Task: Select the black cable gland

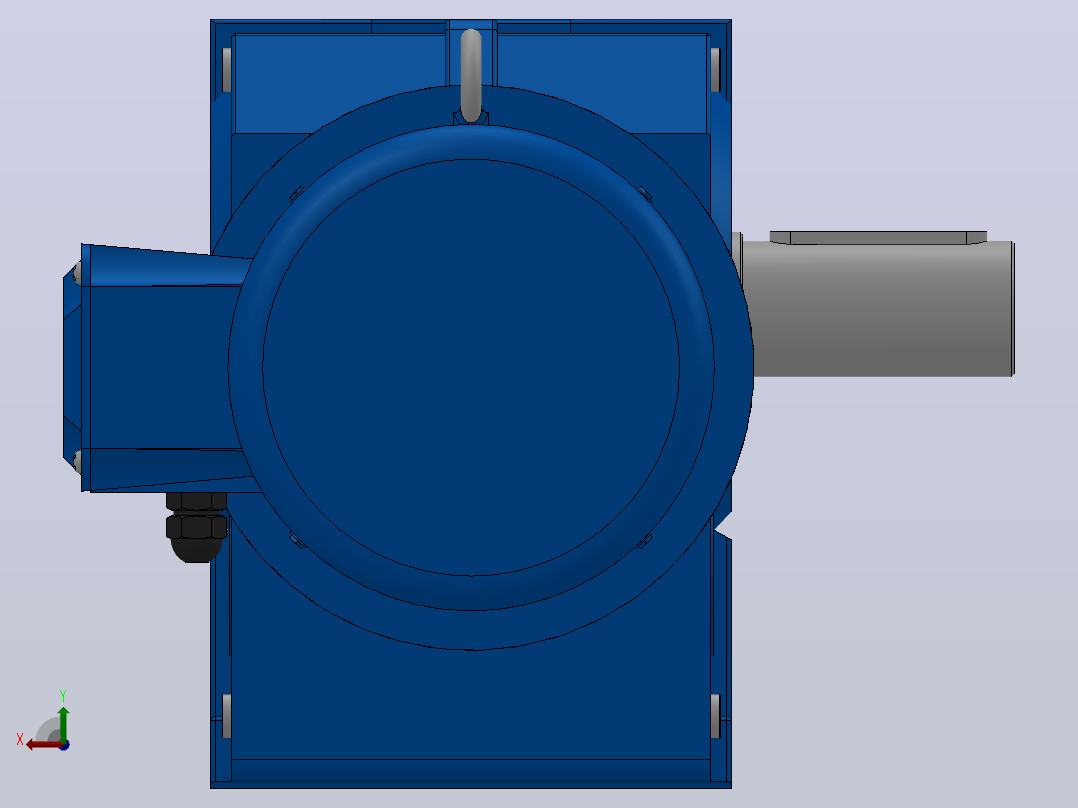Action: pyautogui.click(x=196, y=527)
